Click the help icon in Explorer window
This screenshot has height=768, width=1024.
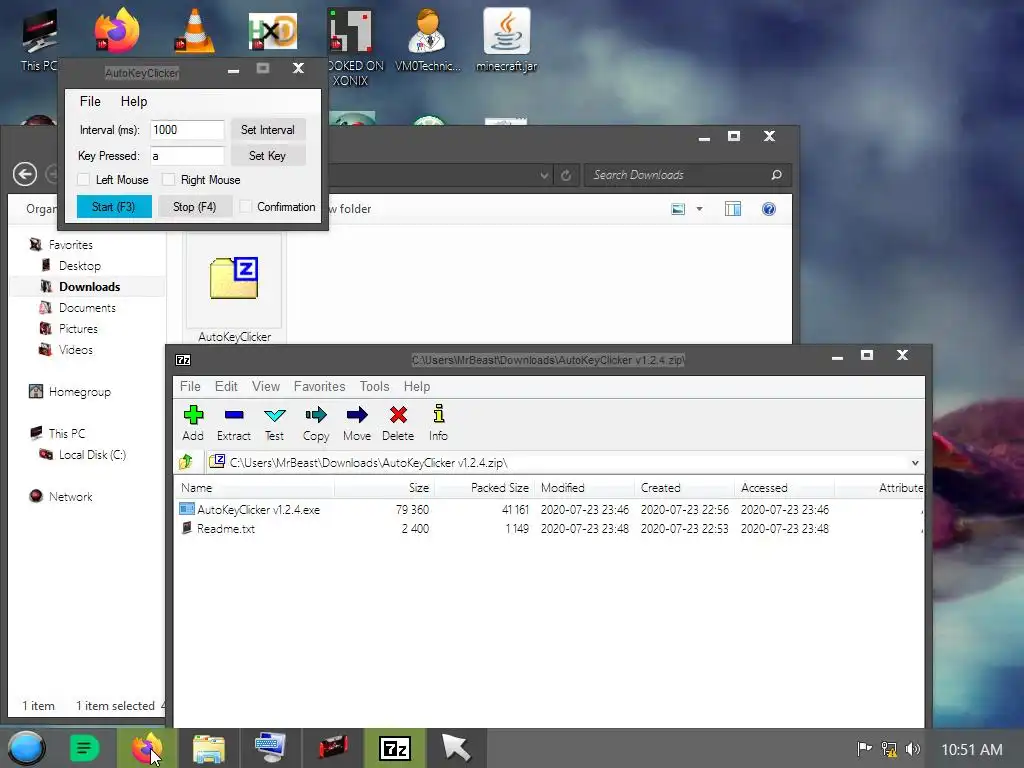coord(769,209)
